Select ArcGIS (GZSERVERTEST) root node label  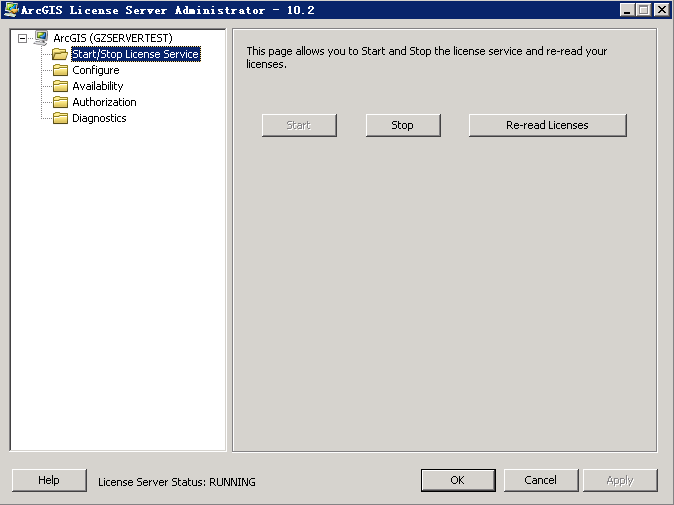tap(113, 38)
